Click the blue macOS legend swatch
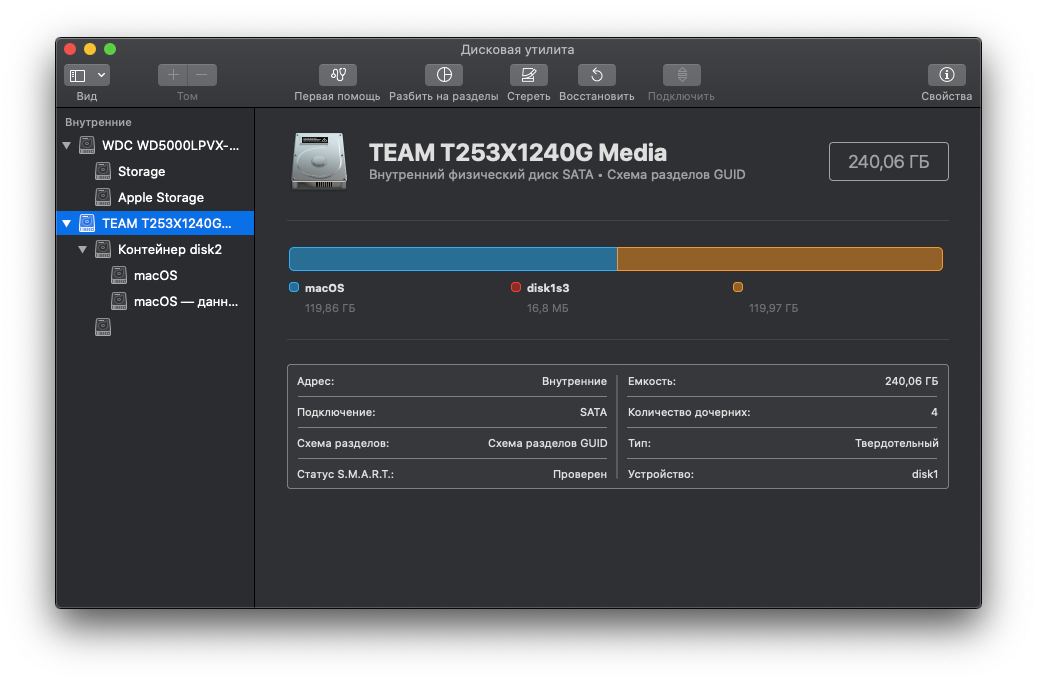Image resolution: width=1037 pixels, height=682 pixels. point(294,287)
